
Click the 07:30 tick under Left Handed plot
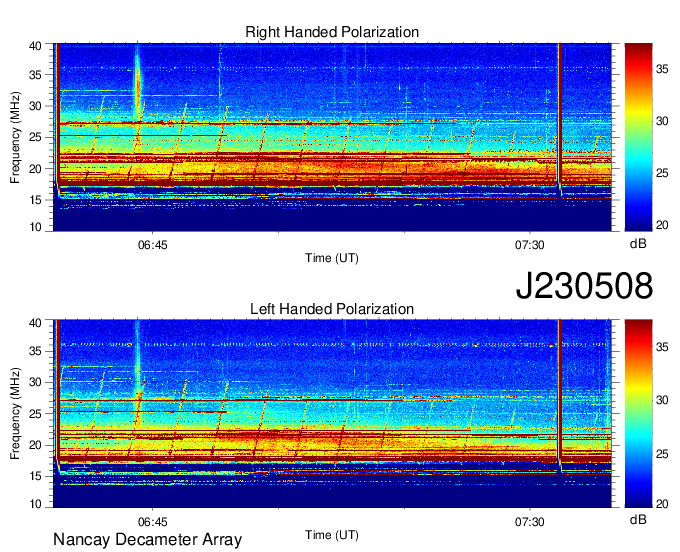[x=529, y=522]
